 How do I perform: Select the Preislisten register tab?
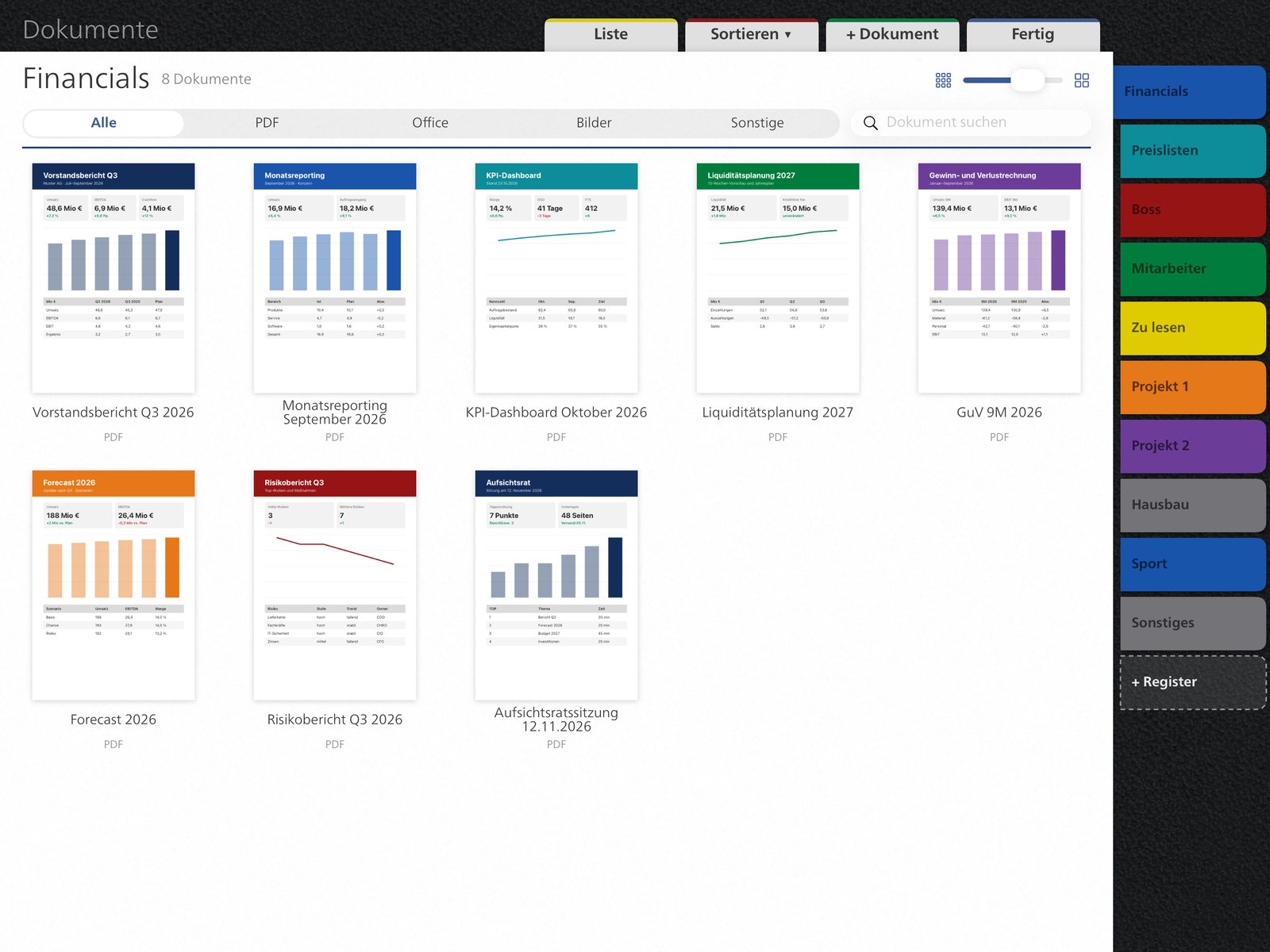1193,151
